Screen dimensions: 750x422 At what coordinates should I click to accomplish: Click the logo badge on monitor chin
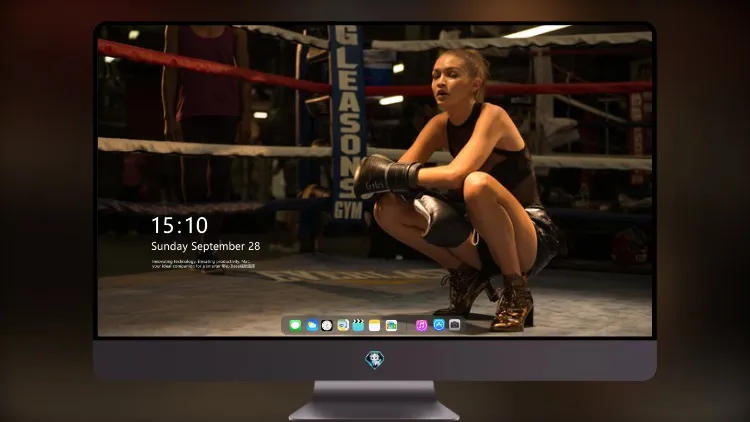coord(375,360)
